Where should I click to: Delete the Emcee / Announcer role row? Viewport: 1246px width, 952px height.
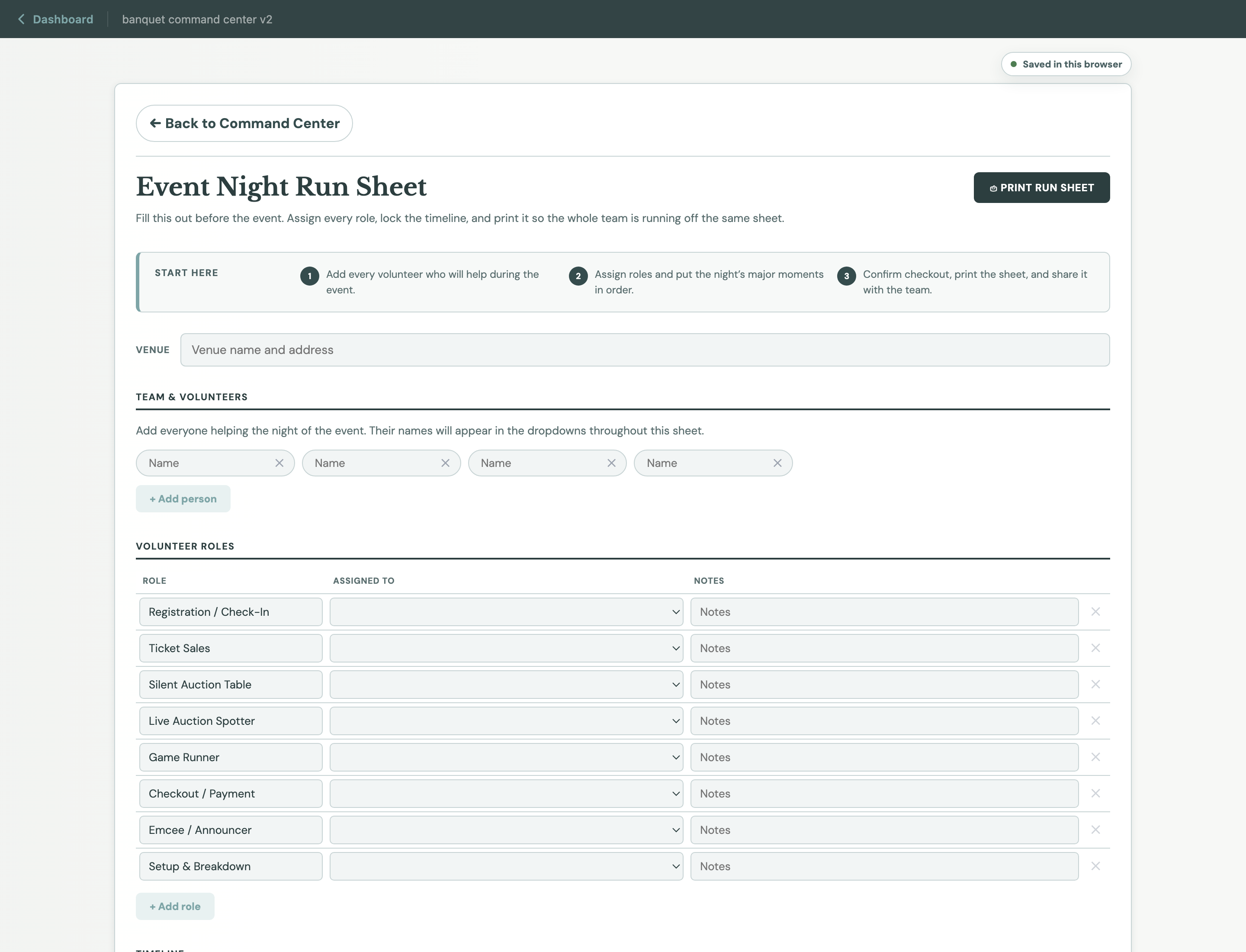(x=1095, y=830)
